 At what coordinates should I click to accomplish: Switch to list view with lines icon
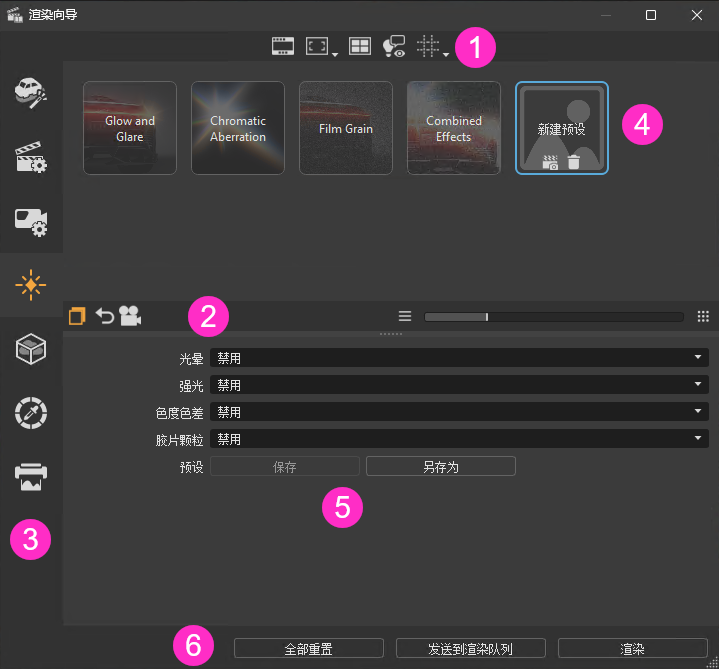tap(405, 316)
